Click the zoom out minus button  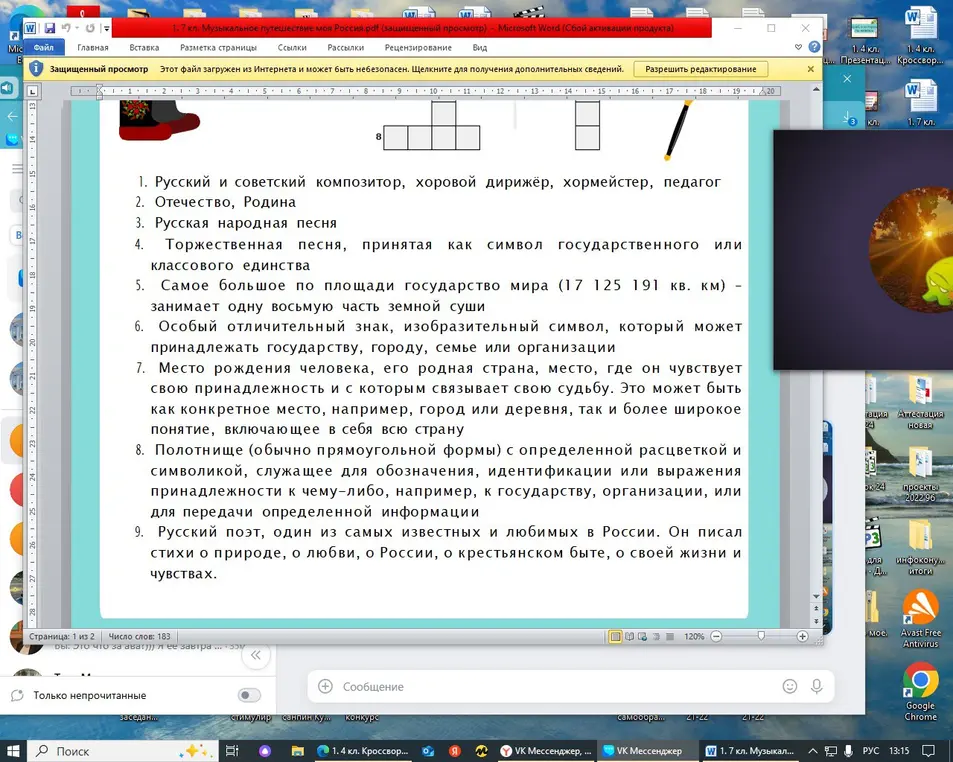[716, 636]
